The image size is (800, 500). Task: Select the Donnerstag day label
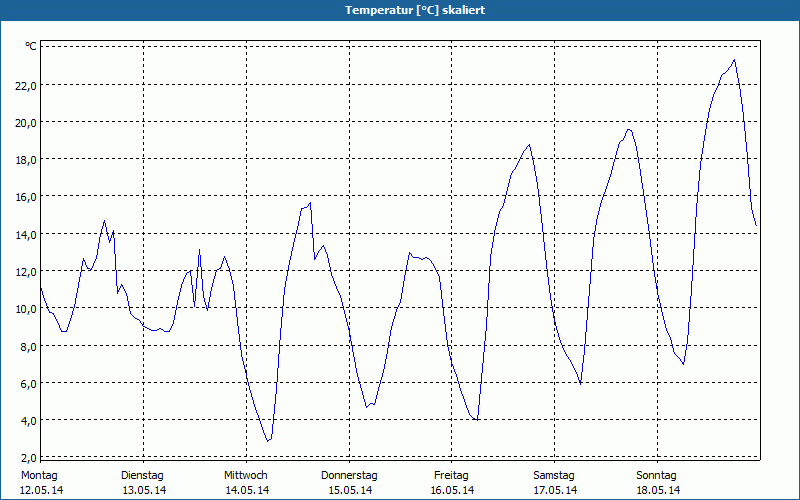pyautogui.click(x=349, y=475)
